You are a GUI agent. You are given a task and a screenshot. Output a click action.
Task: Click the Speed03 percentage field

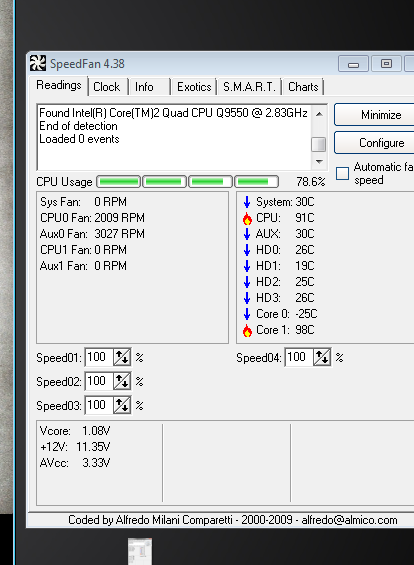click(99, 406)
